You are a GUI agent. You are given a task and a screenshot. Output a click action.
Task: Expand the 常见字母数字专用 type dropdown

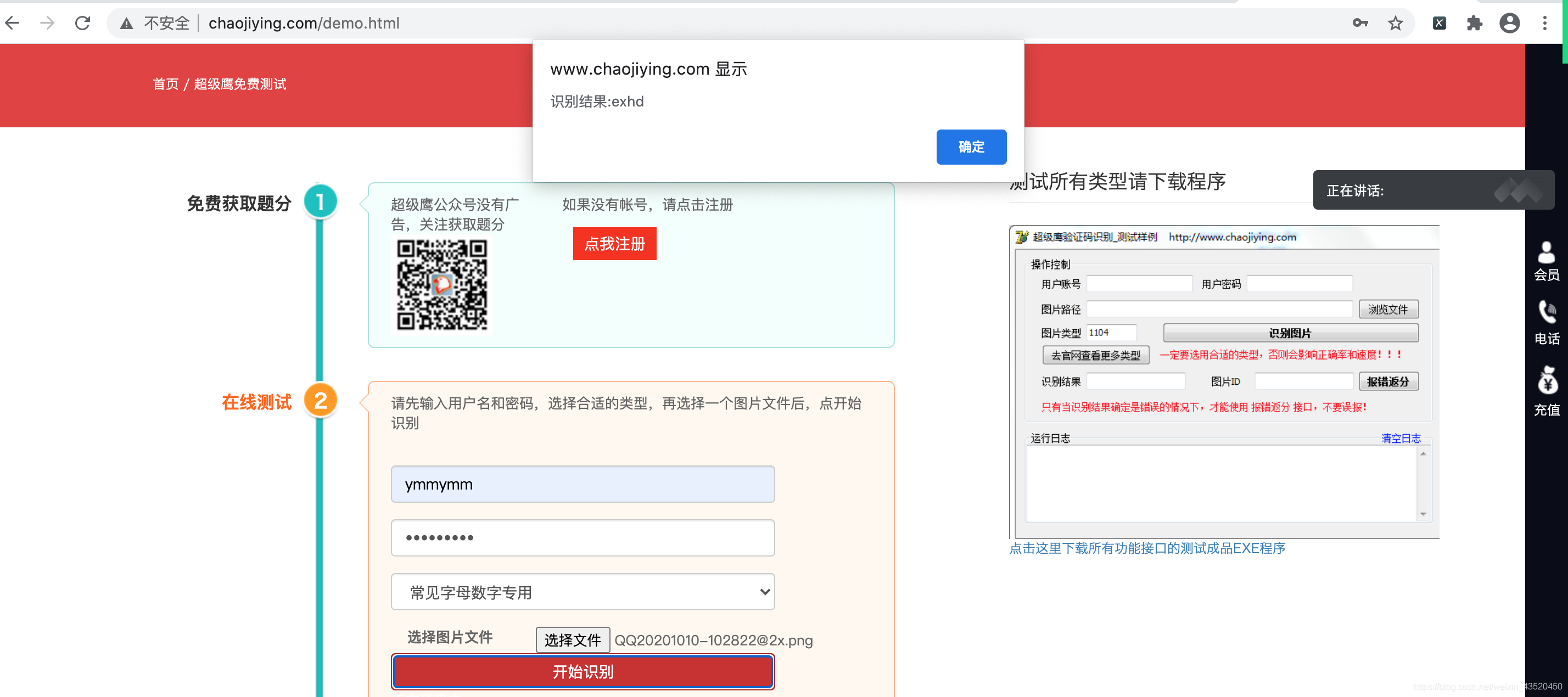[x=583, y=592]
